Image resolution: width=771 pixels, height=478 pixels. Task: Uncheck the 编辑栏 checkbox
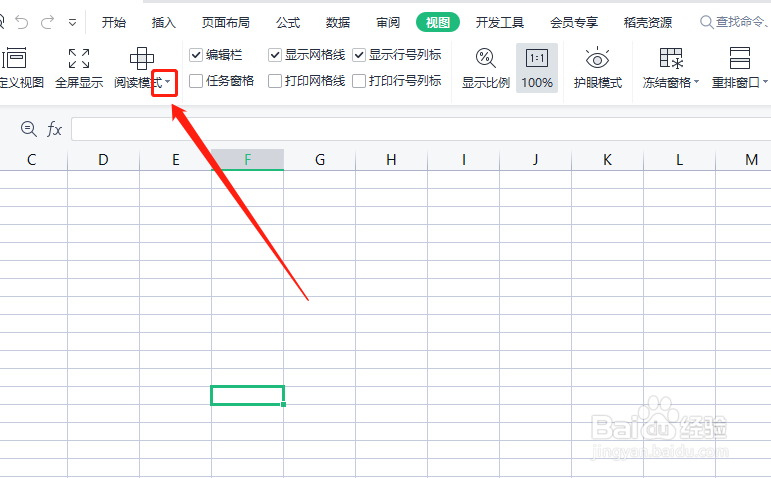coord(196,55)
